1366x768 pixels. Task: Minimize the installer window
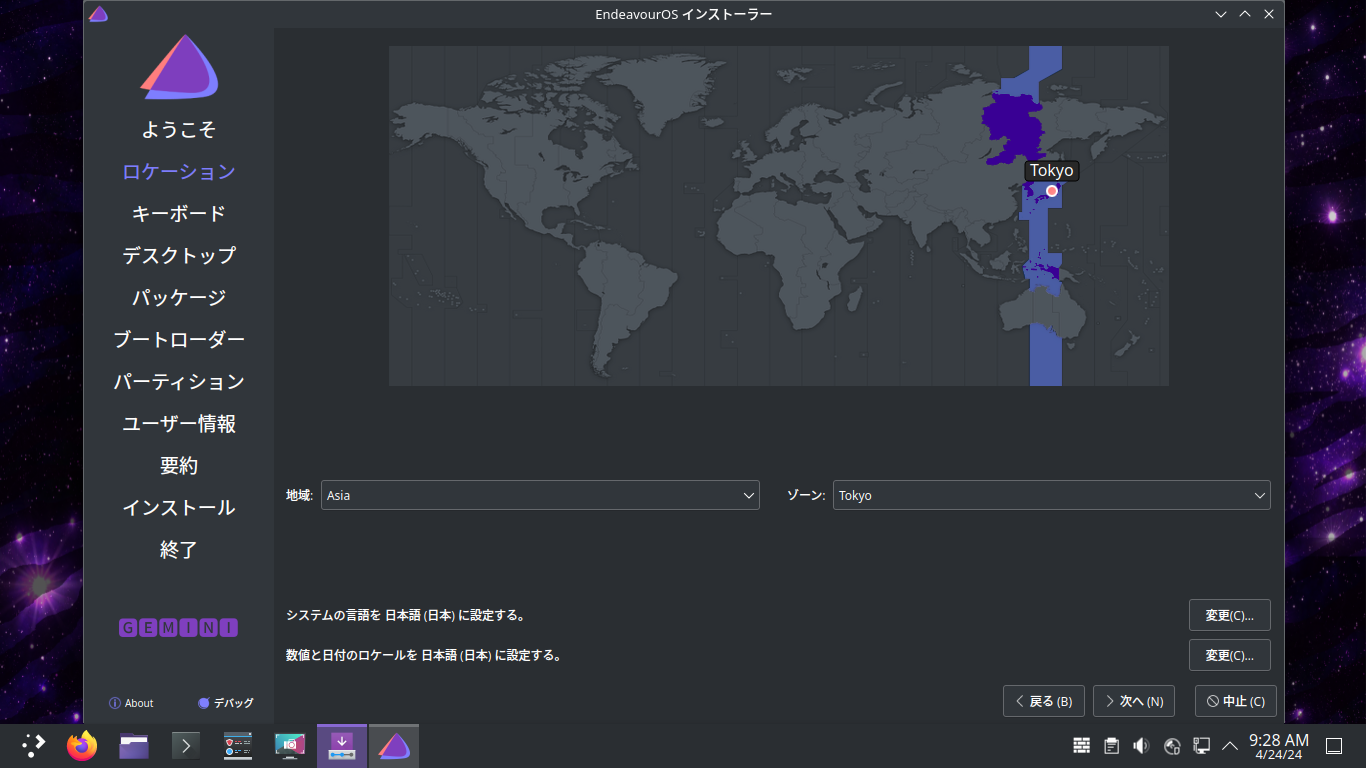click(1221, 14)
